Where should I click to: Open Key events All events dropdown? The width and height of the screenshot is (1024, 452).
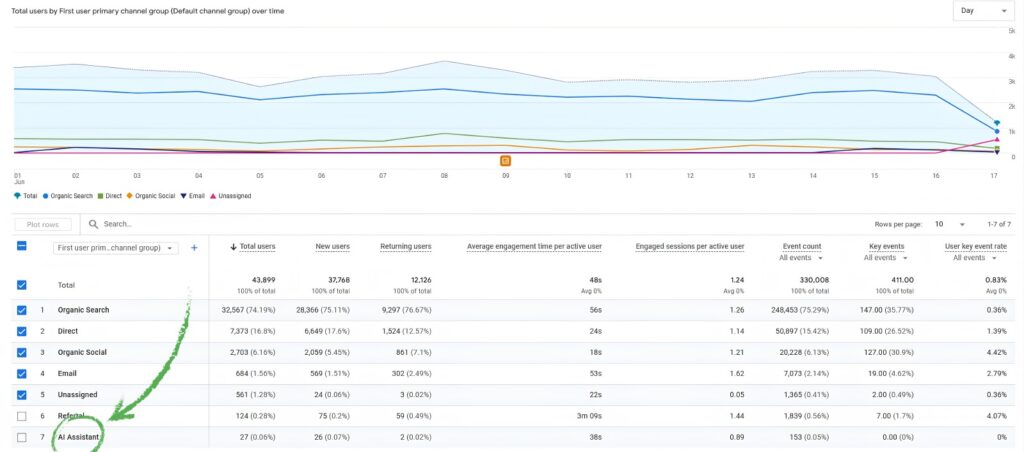886,258
